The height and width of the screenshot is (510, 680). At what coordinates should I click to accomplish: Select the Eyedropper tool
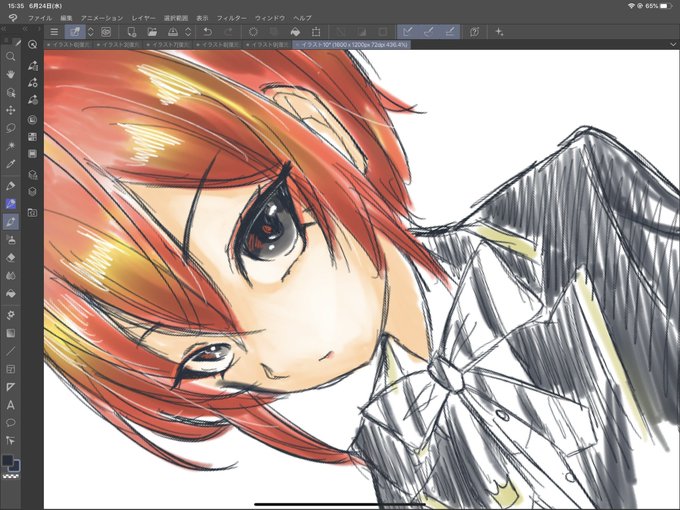(10, 163)
